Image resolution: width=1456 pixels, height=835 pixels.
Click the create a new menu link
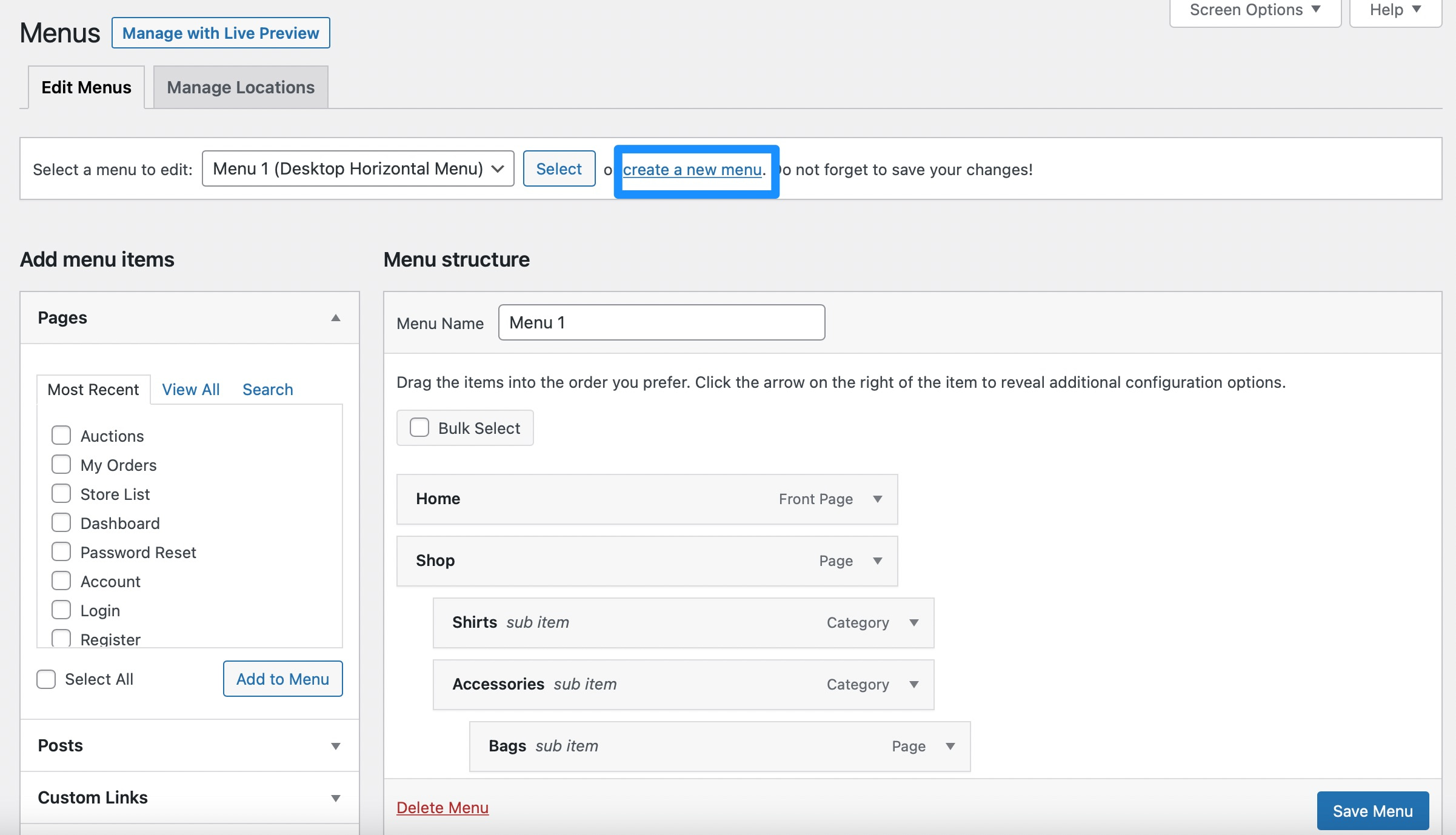(693, 170)
